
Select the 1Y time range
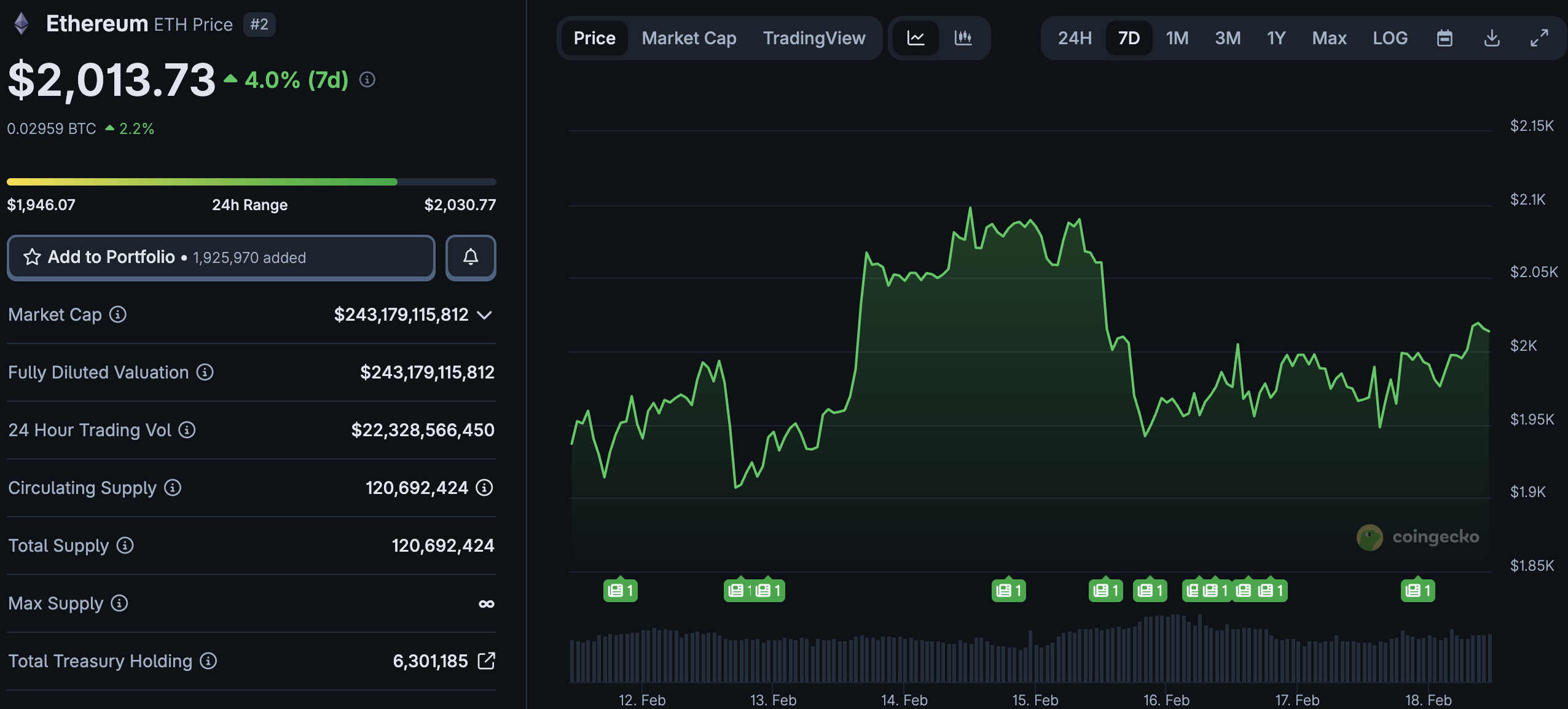(x=1276, y=38)
